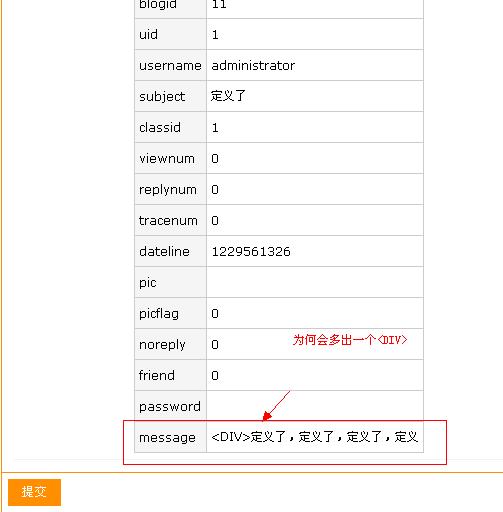The height and width of the screenshot is (512, 503).
Task: Click the classid value 1
Action: click(x=215, y=127)
